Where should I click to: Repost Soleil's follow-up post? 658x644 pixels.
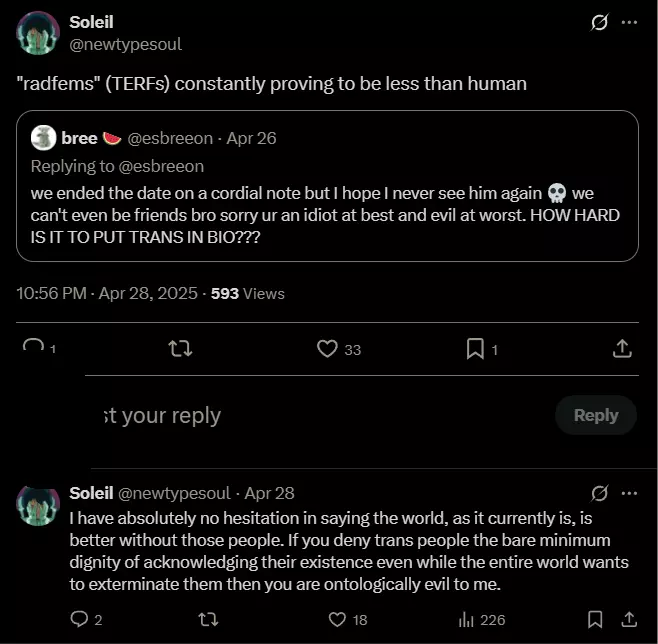click(208, 619)
